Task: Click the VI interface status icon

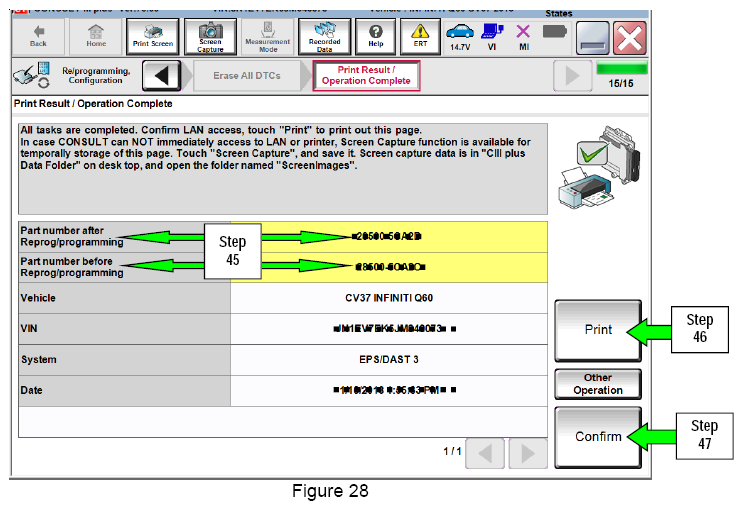Action: (492, 37)
